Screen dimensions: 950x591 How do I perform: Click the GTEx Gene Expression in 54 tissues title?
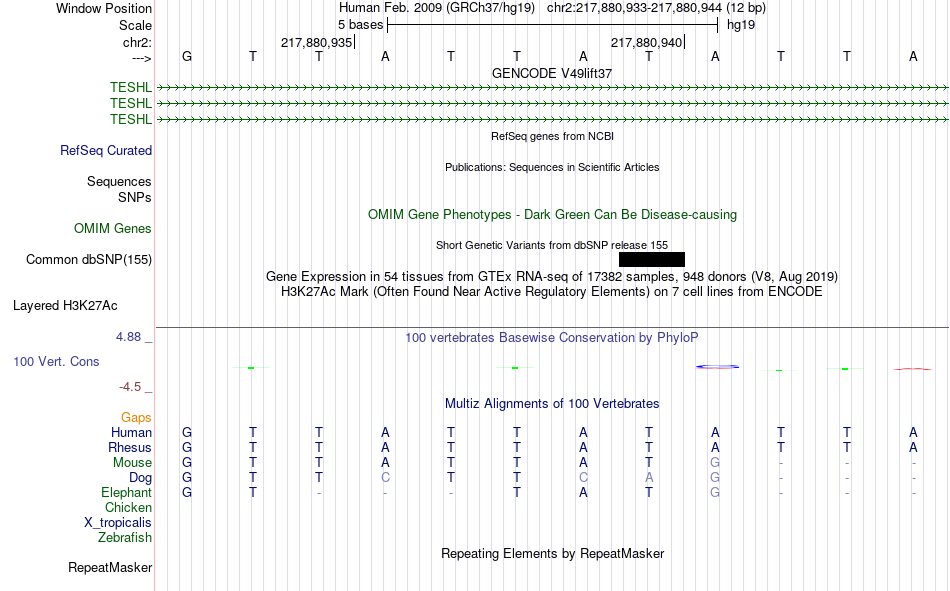coord(552,276)
